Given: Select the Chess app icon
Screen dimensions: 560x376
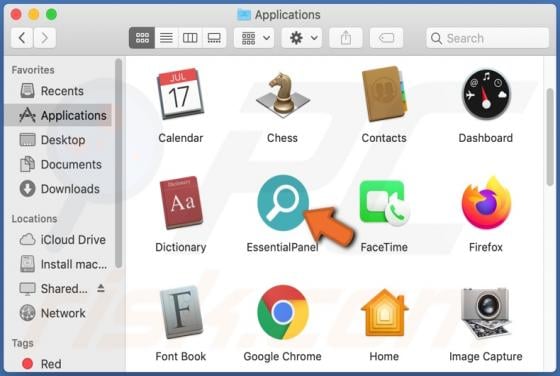Looking at the screenshot, I should (x=282, y=94).
